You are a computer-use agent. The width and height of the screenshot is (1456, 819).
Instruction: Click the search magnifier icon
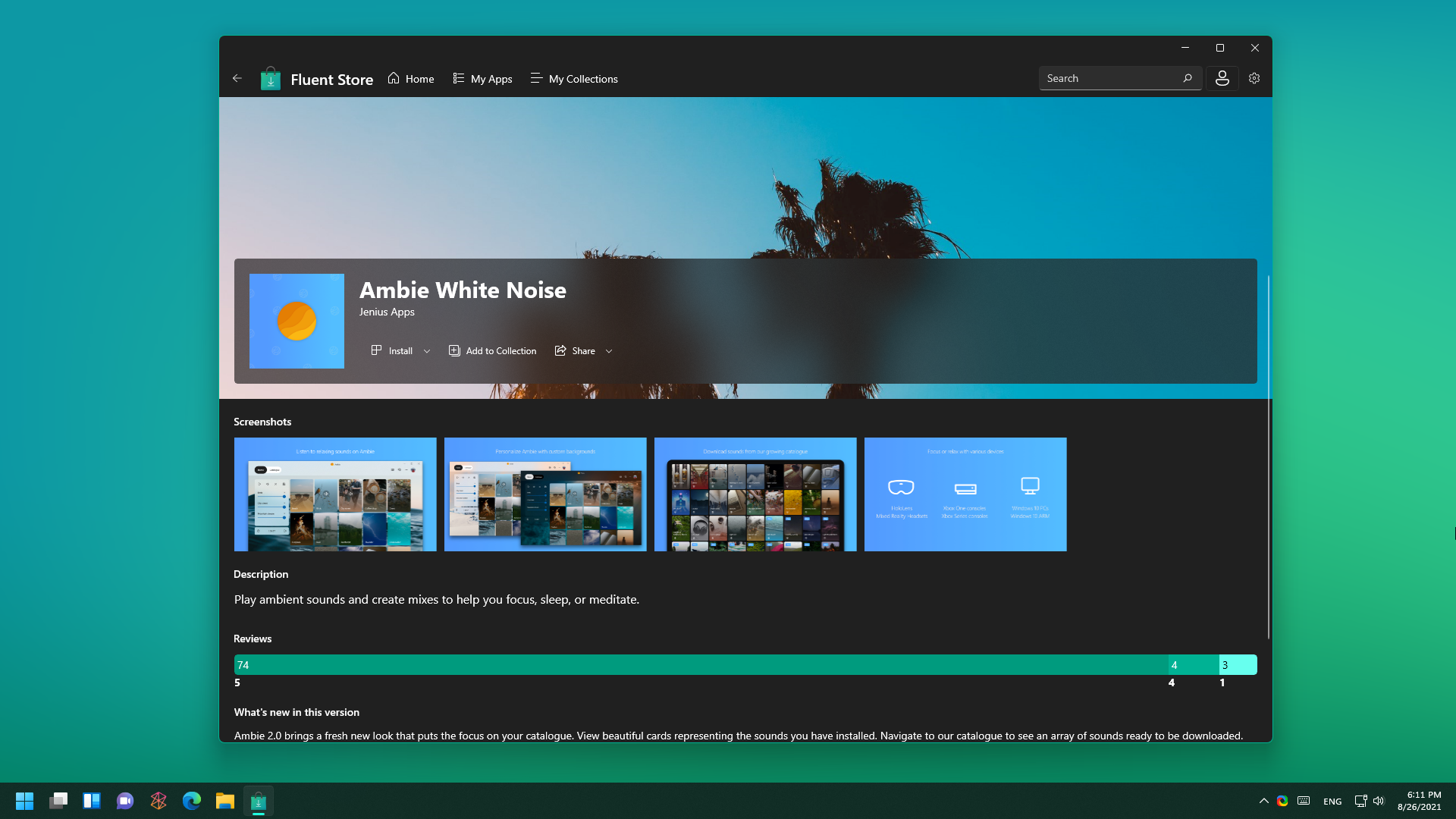(x=1188, y=78)
